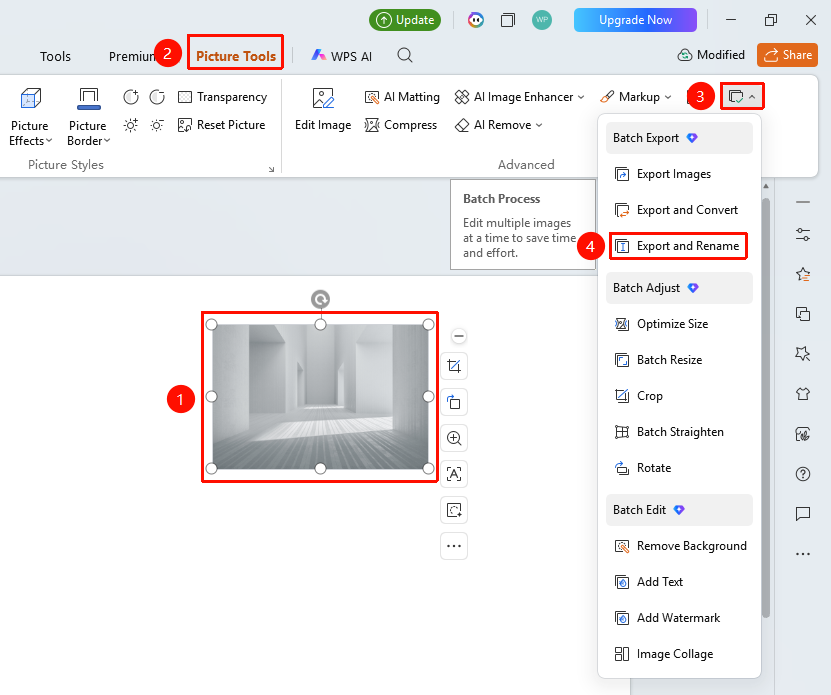Open the comment bubble icon in sidebar

click(x=803, y=514)
